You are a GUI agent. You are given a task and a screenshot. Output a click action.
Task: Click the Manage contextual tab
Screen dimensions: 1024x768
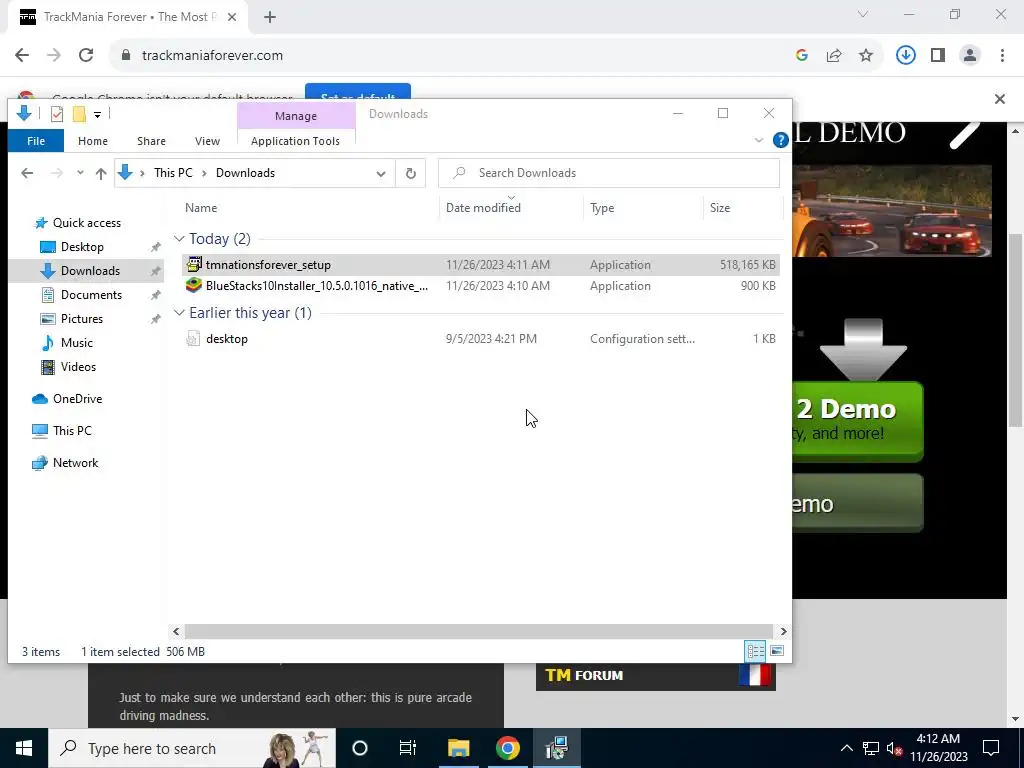coord(296,116)
